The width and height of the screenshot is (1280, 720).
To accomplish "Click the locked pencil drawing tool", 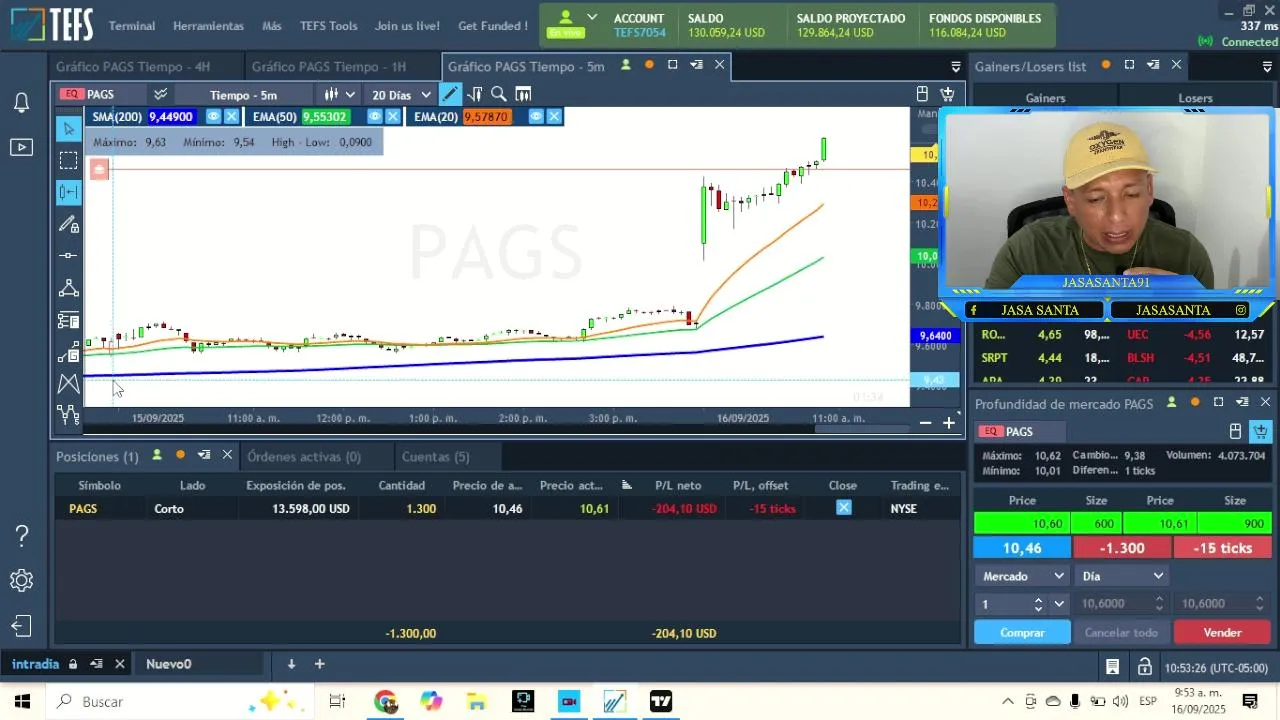I will [68, 224].
